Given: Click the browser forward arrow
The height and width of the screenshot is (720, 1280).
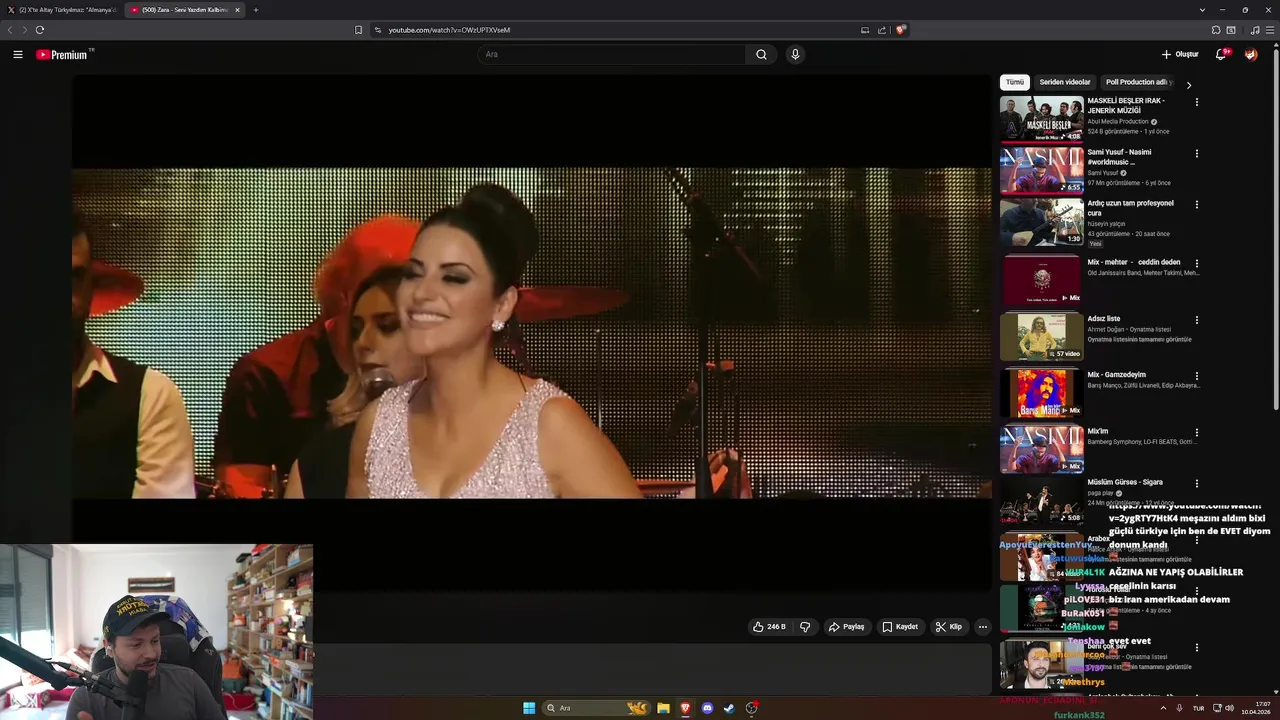Looking at the screenshot, I should 25,30.
